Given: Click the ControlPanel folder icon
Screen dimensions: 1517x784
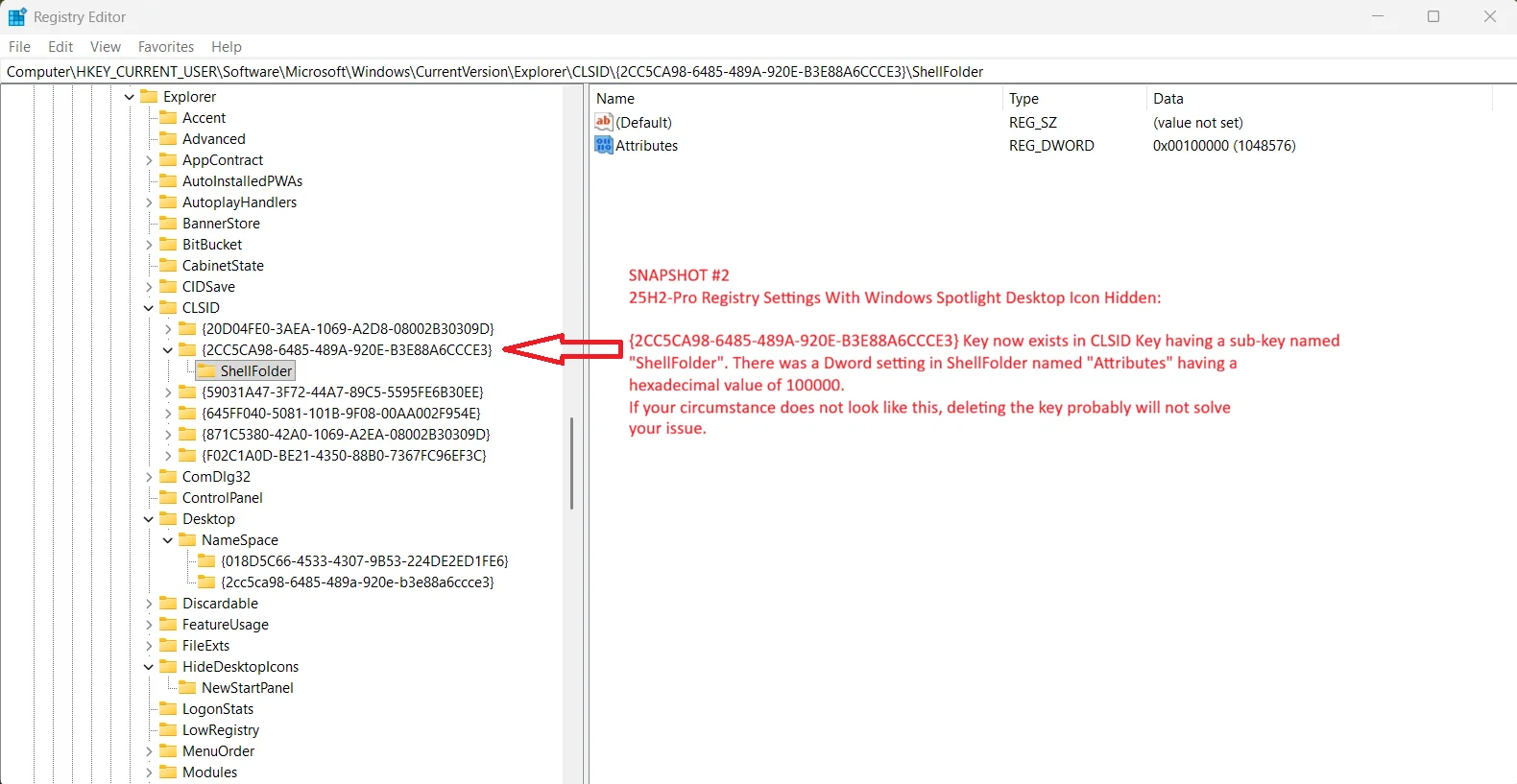Looking at the screenshot, I should coord(168,497).
